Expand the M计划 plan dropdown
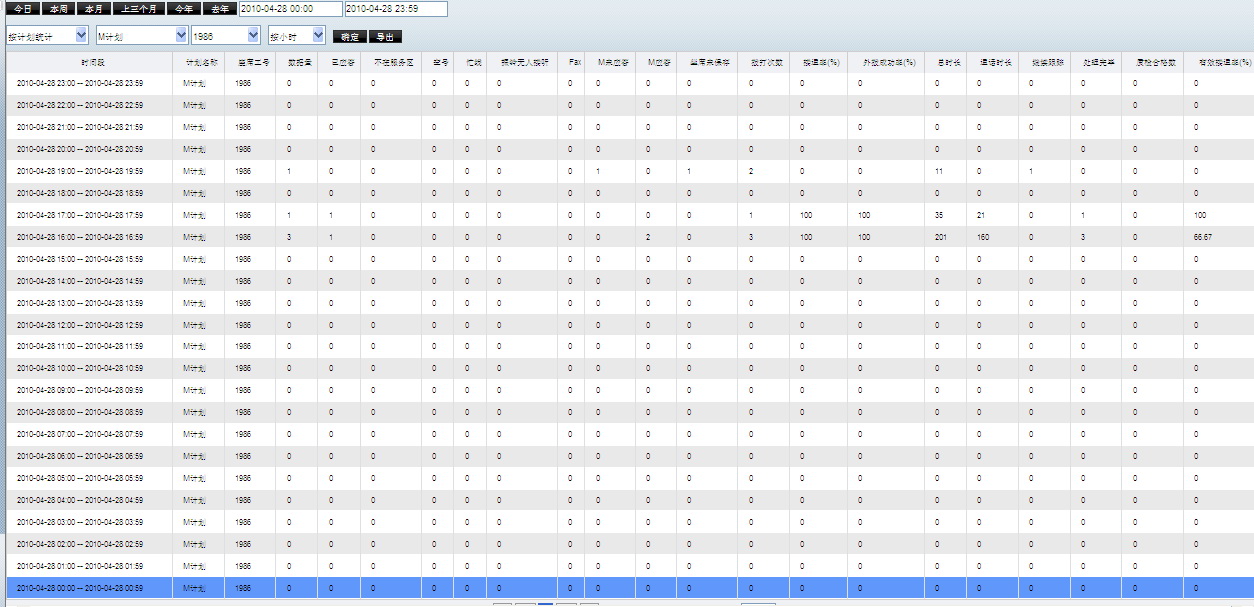1254x607 pixels. pos(141,35)
